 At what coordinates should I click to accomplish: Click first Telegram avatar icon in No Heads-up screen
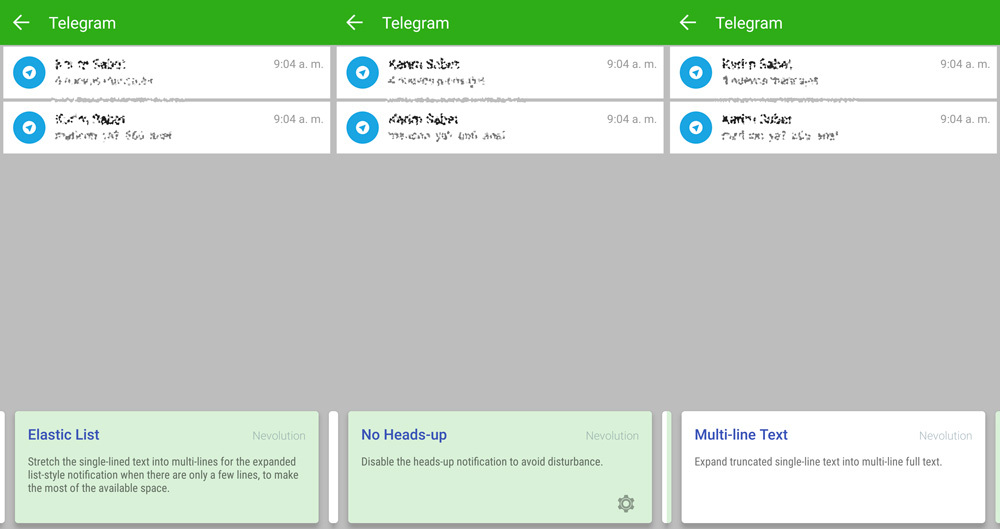(x=363, y=73)
